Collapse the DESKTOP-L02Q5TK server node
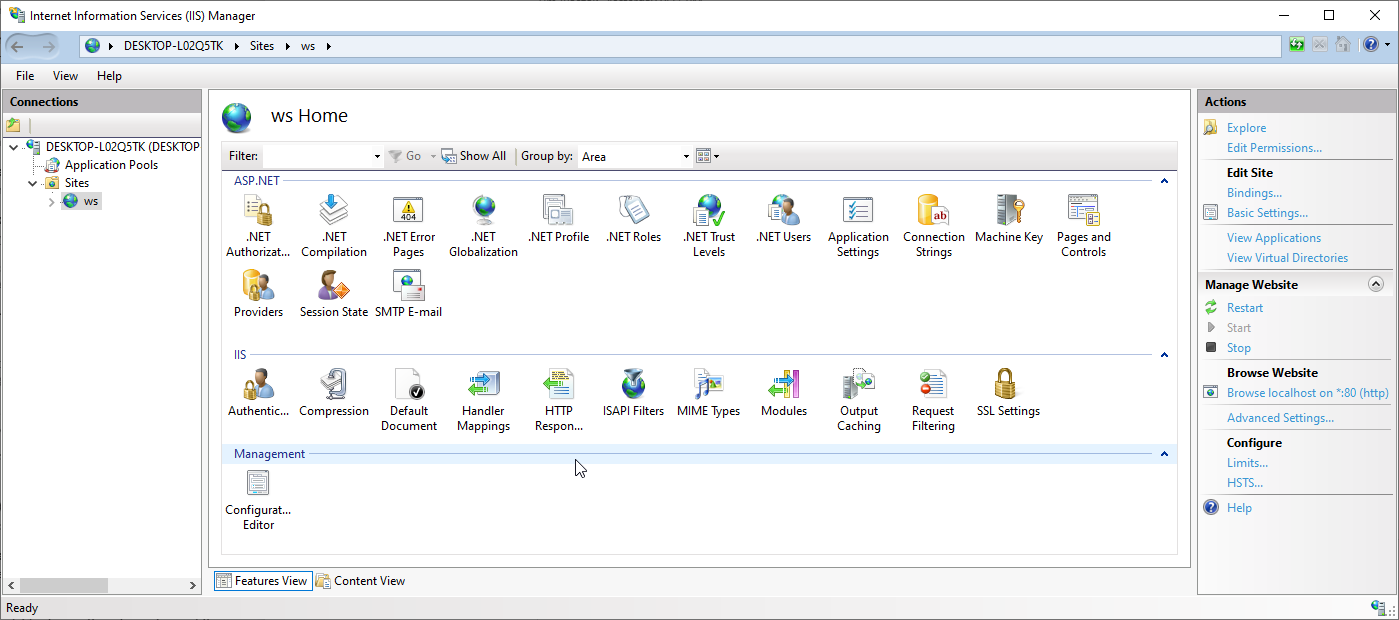 point(13,147)
